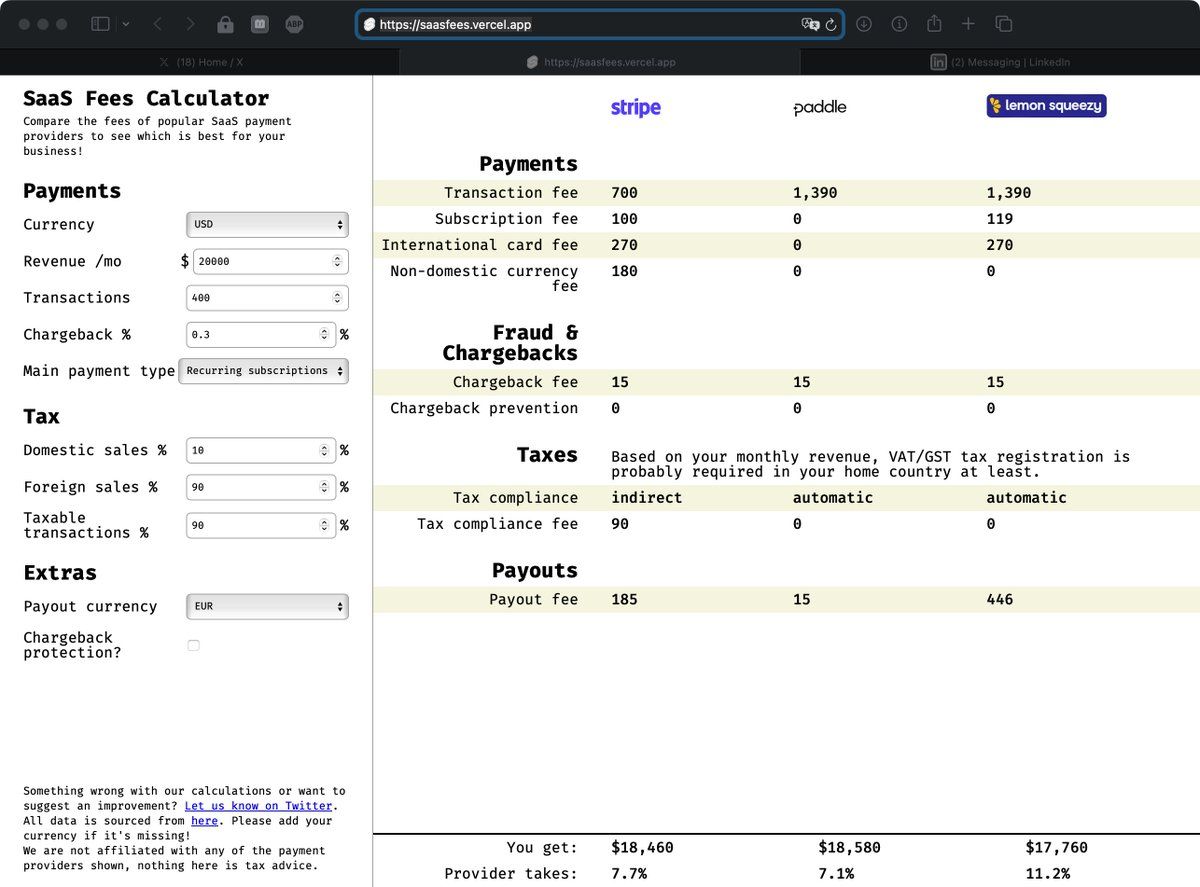The height and width of the screenshot is (887, 1200).
Task: Show the tab overview icon
Action: coord(1003,24)
